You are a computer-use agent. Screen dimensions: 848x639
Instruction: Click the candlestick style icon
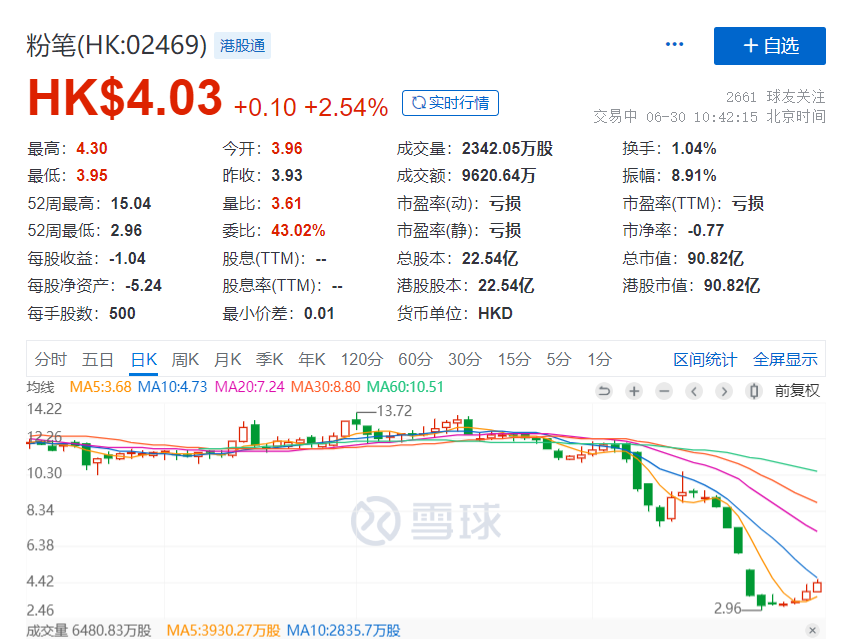[x=752, y=391]
